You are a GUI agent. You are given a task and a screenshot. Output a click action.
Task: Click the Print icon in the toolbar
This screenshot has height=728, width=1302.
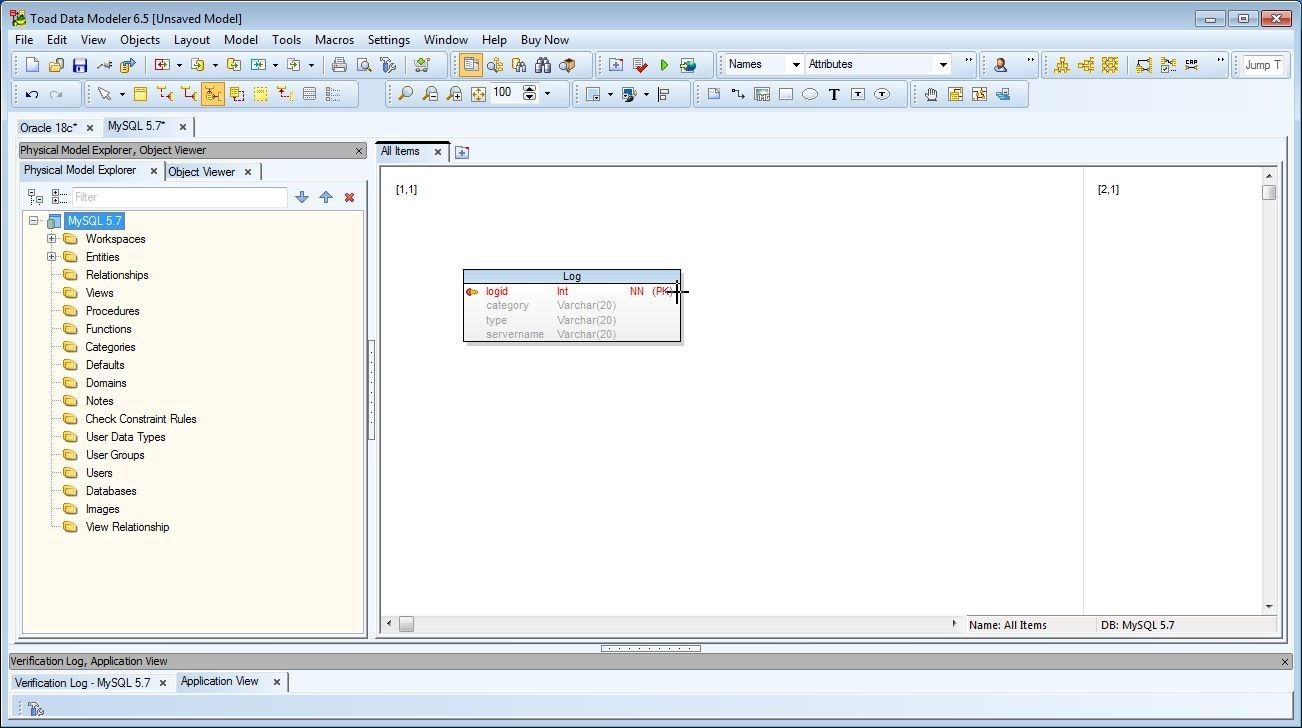(x=339, y=65)
